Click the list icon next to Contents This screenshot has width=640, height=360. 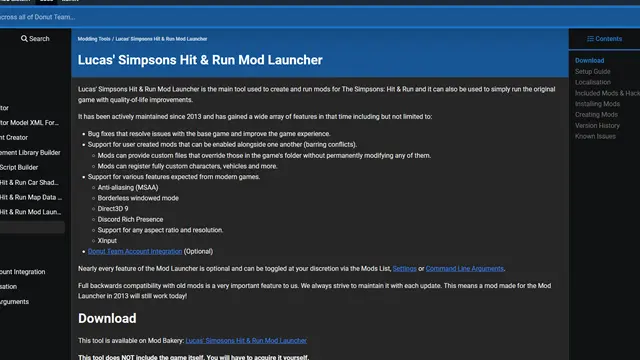click(x=590, y=39)
